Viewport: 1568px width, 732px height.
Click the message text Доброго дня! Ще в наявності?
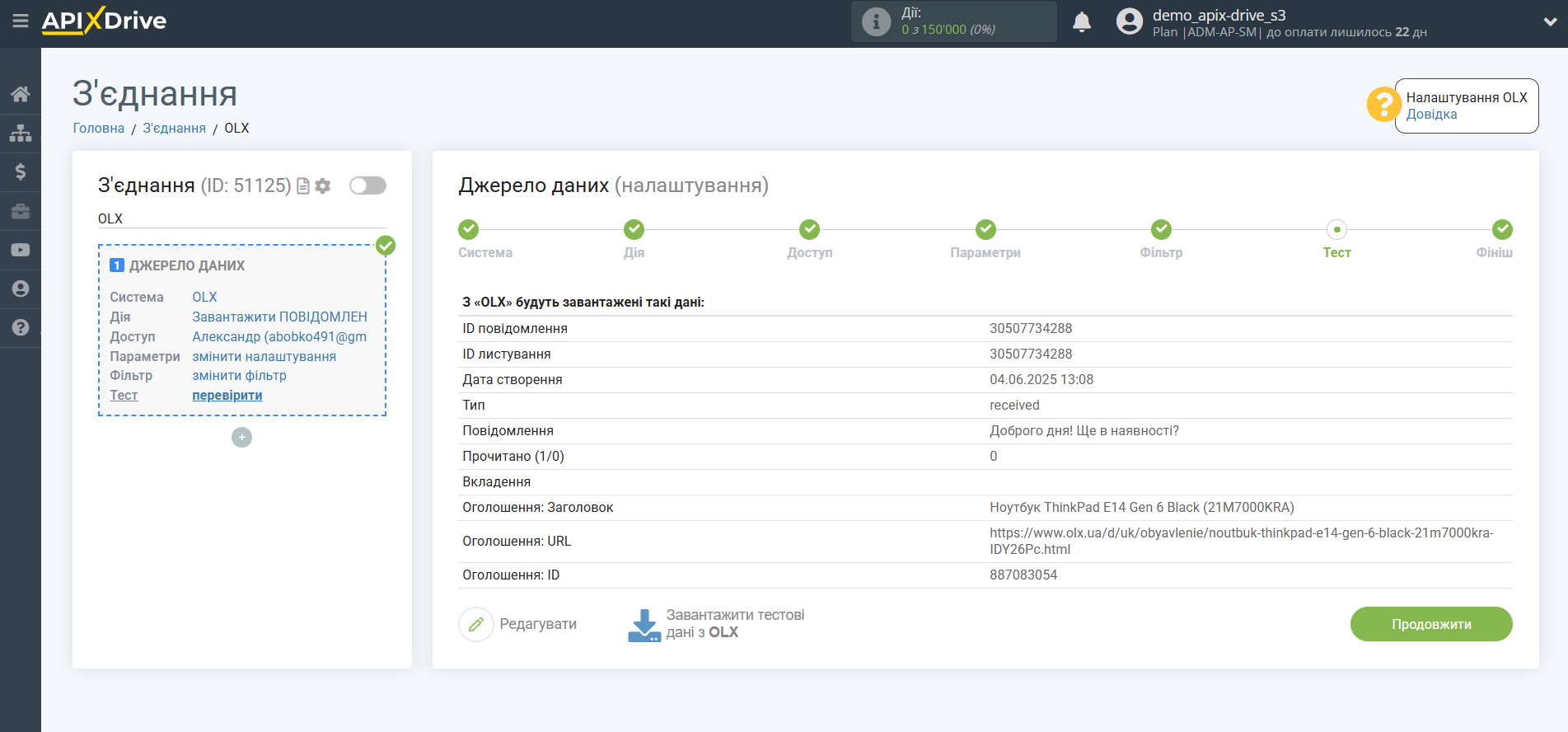(x=1084, y=431)
